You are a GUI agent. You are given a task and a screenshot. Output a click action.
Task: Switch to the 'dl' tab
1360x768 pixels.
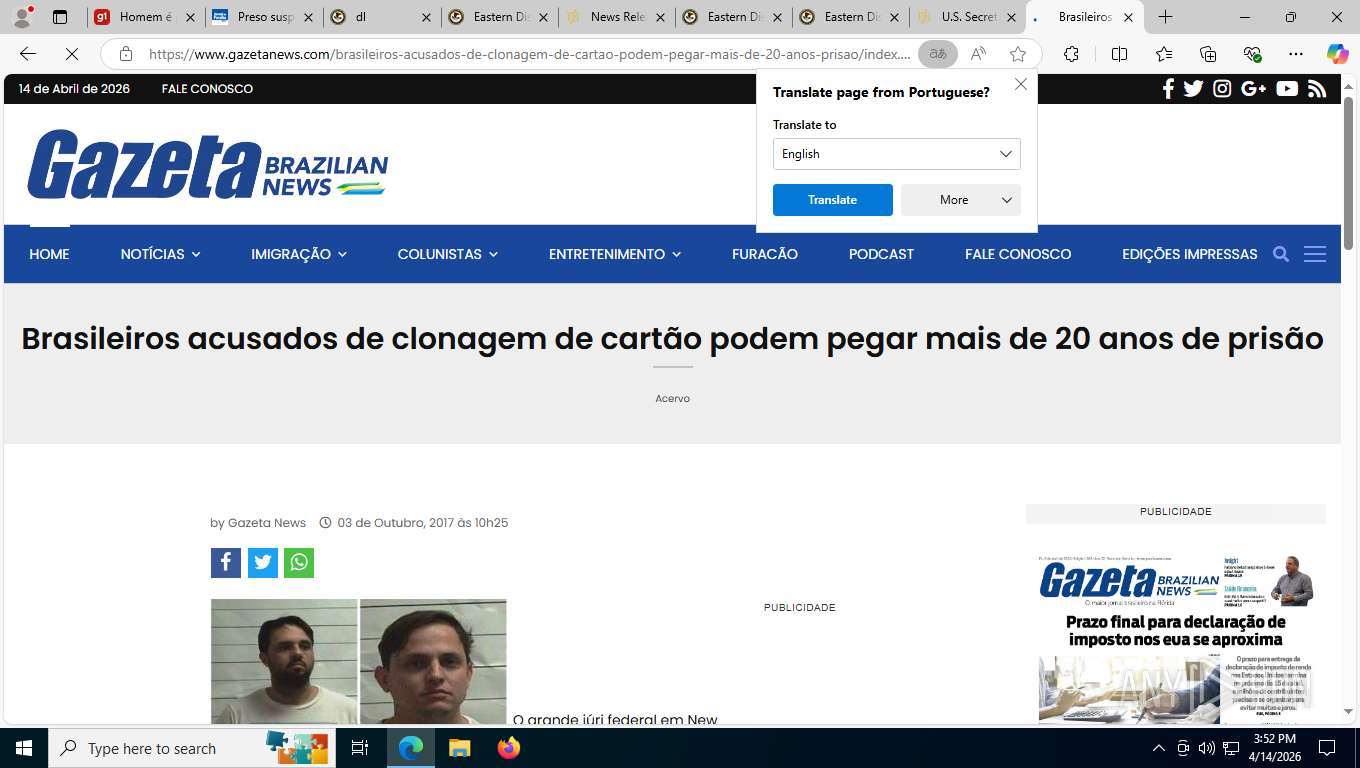(381, 17)
